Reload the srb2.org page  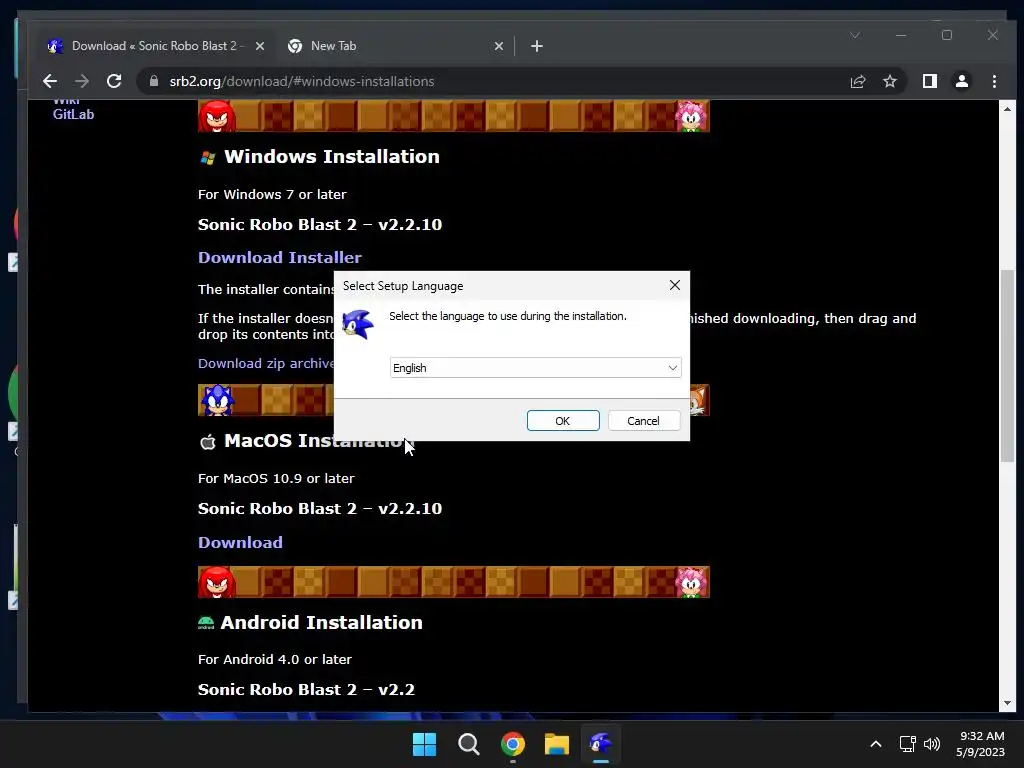tap(114, 81)
